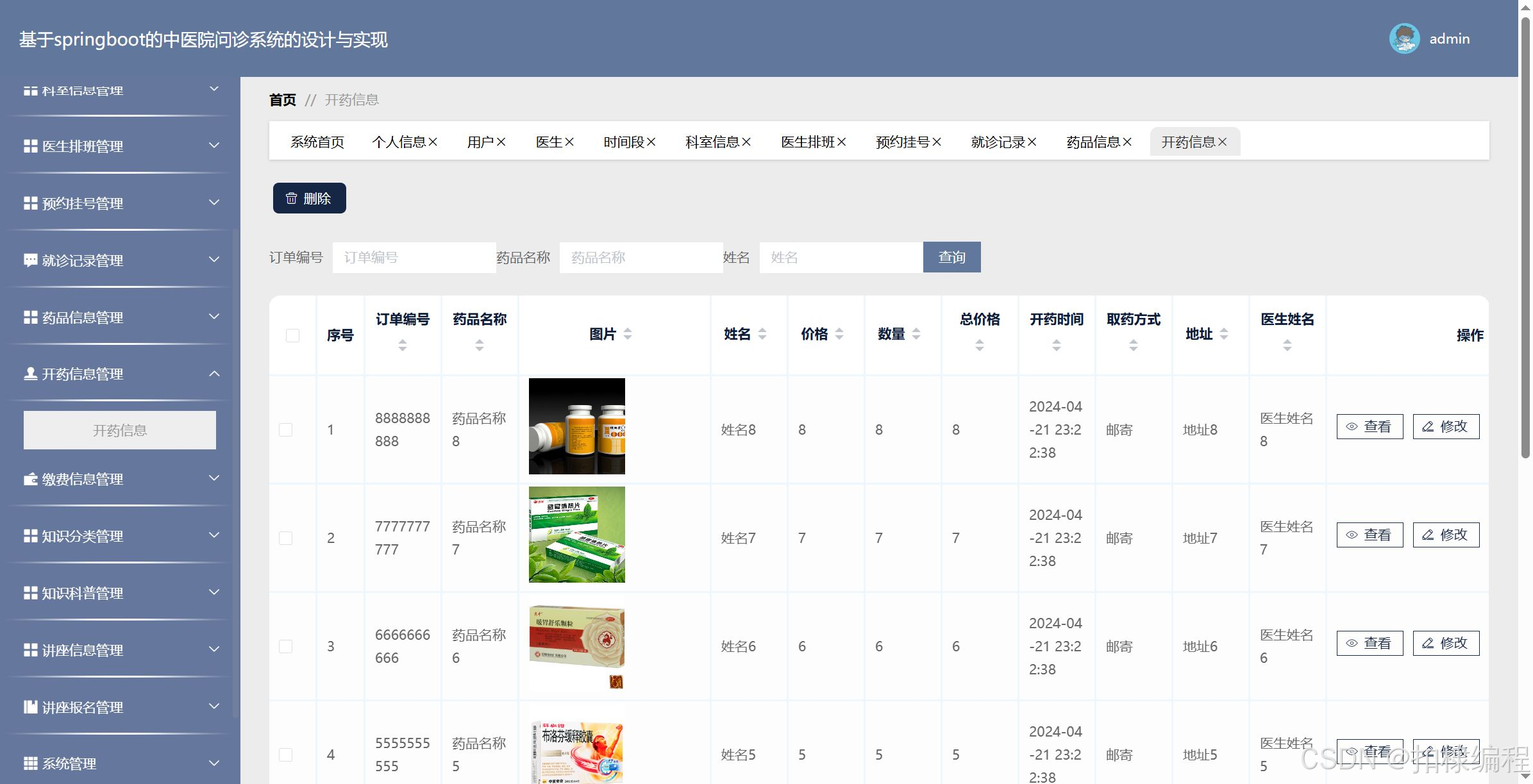Viewport: 1533px width, 784px height.
Task: Click the 药品名称 search input field
Action: point(641,257)
